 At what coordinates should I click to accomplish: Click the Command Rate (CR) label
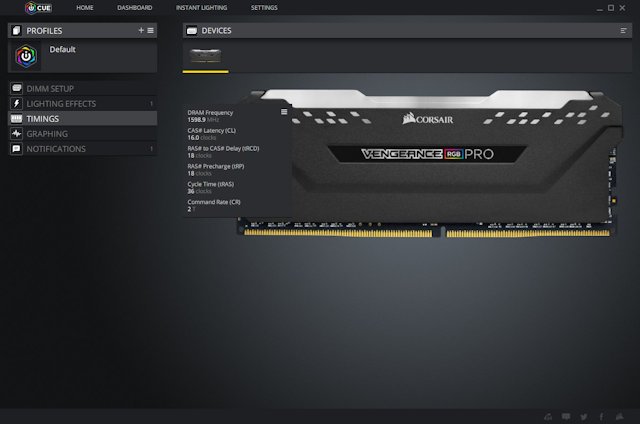214,202
